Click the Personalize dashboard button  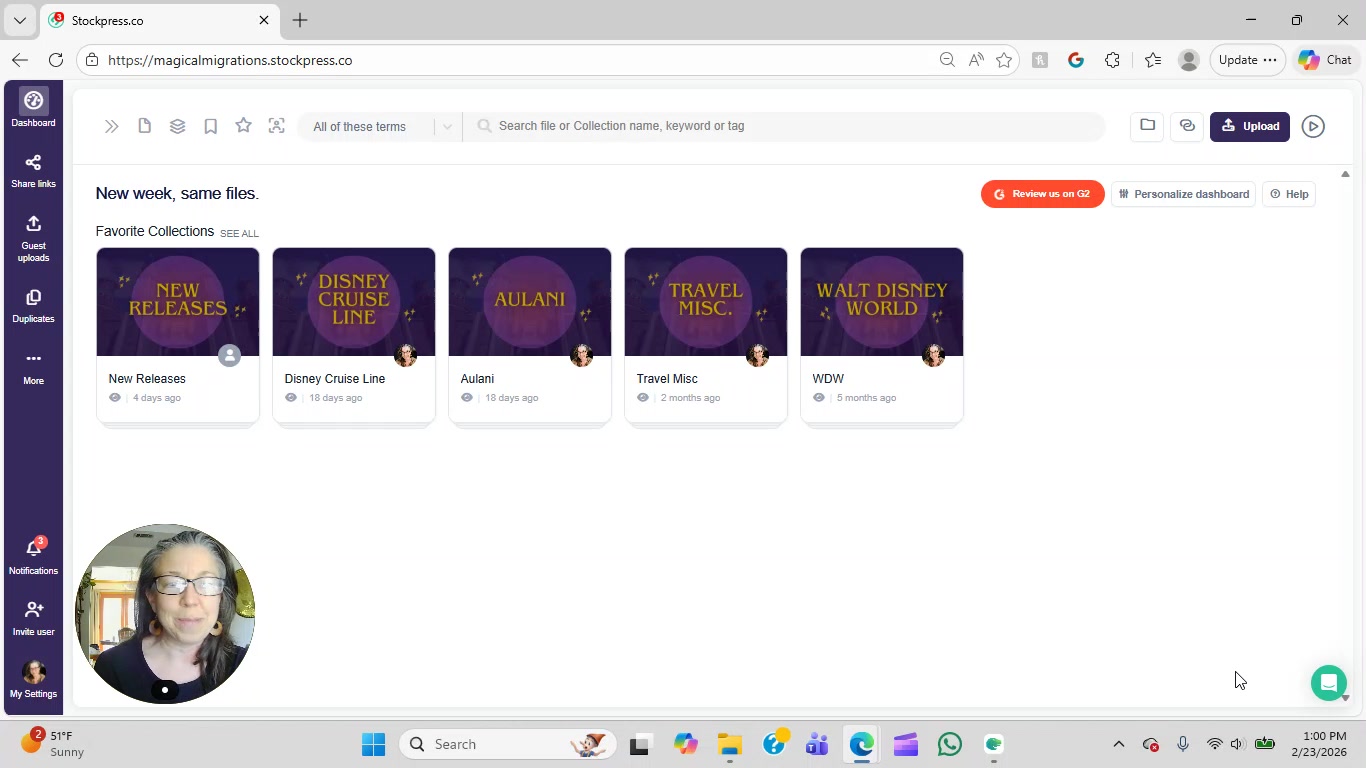pos(1183,194)
